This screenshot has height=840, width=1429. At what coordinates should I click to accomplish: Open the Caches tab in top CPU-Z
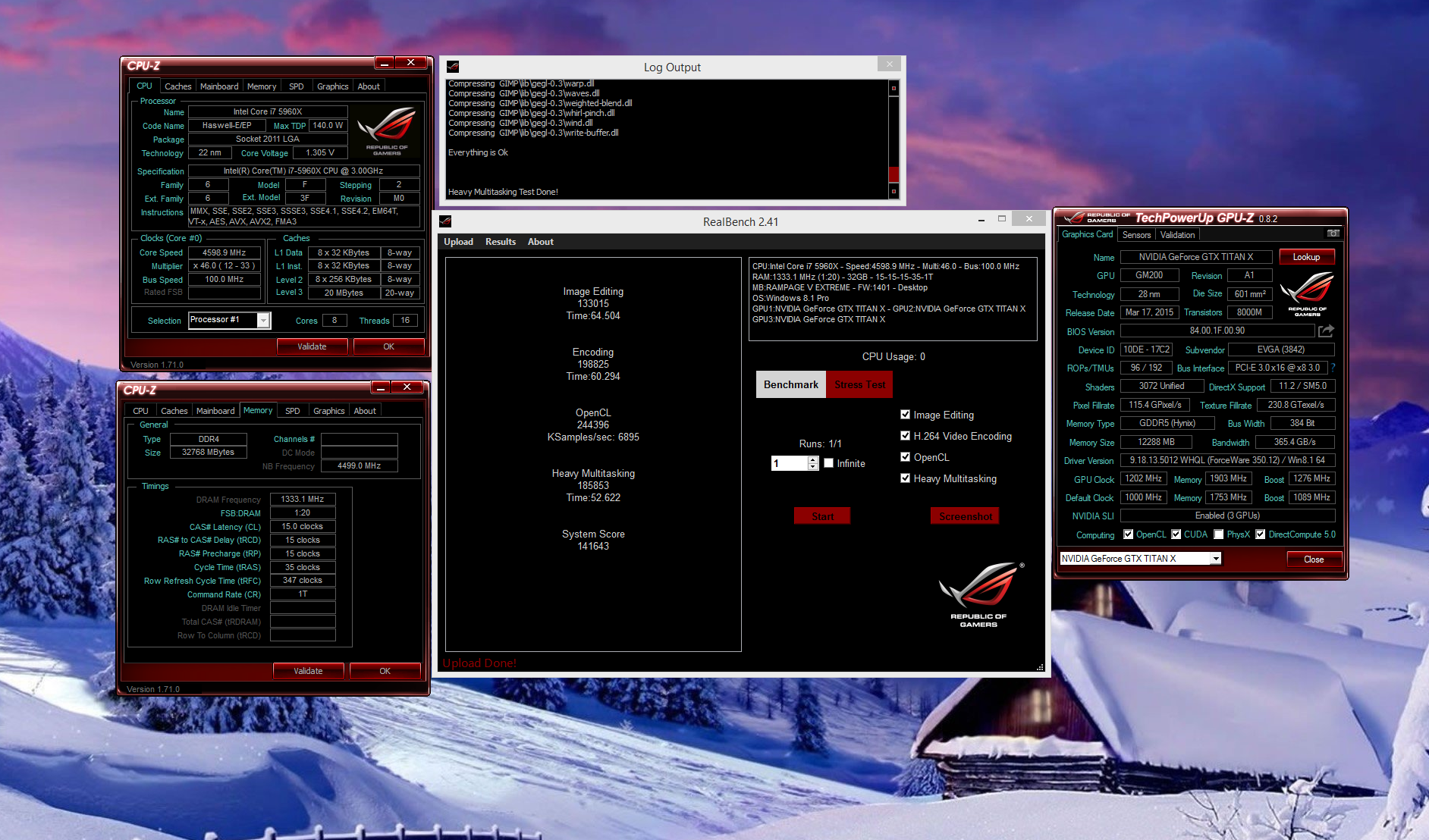point(178,86)
